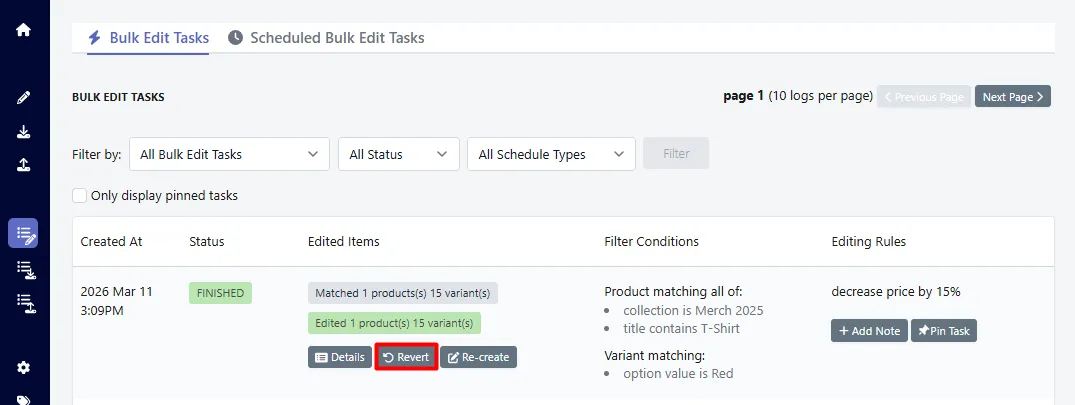Re-create the bulk edit task

(x=478, y=357)
